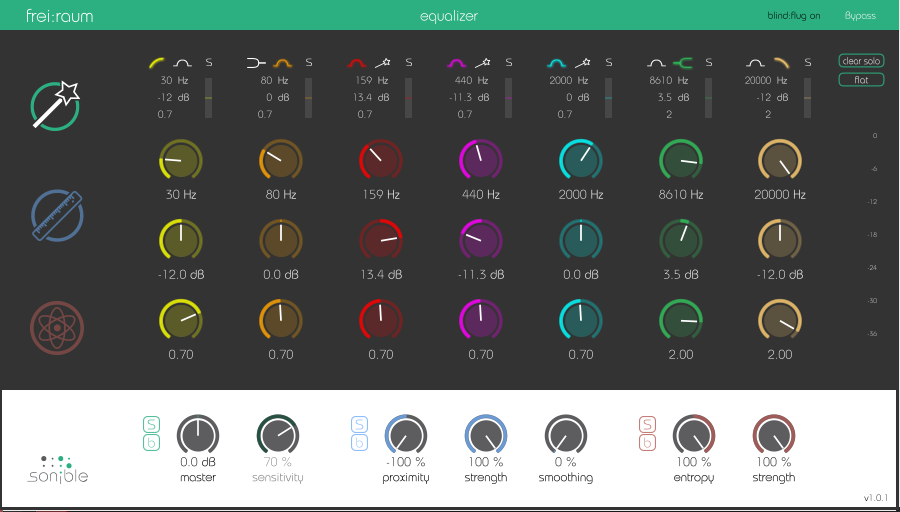Click the tan 20000 Hz frequency knob
Image resolution: width=900 pixels, height=512 pixels.
click(x=780, y=161)
